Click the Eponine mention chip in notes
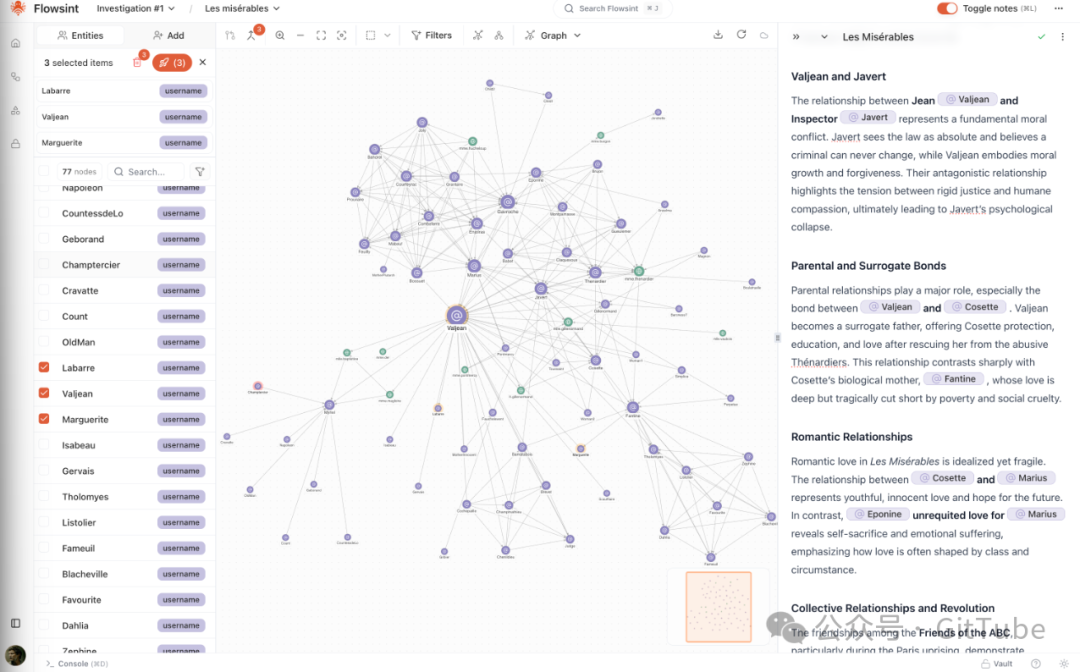 pyautogui.click(x=878, y=514)
